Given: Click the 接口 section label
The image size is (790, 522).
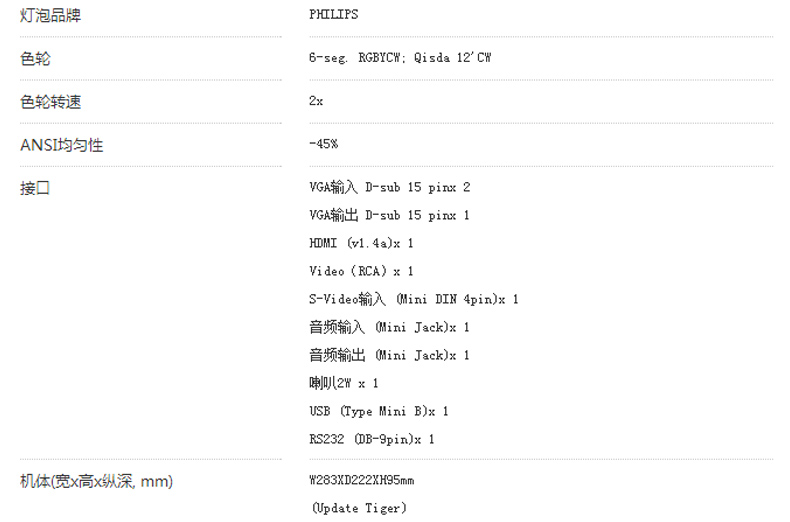Looking at the screenshot, I should pyautogui.click(x=35, y=188).
